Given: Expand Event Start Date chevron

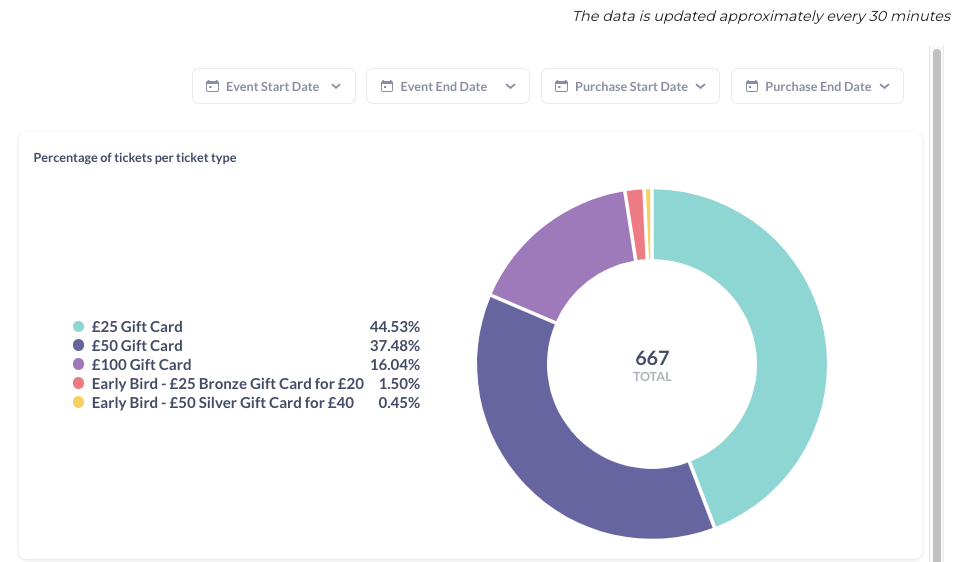Looking at the screenshot, I should (336, 86).
